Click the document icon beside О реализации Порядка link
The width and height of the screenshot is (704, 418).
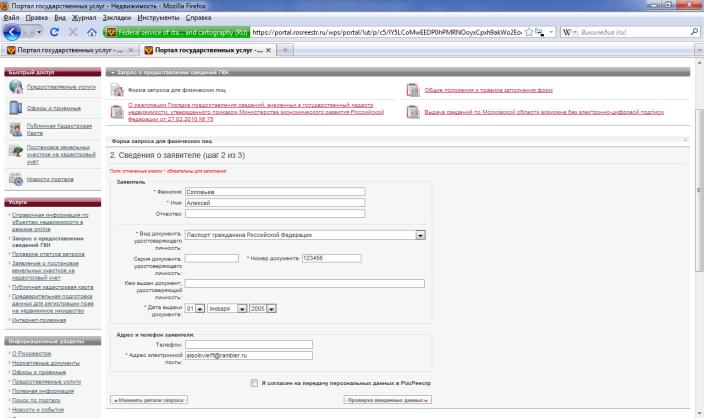pos(117,112)
